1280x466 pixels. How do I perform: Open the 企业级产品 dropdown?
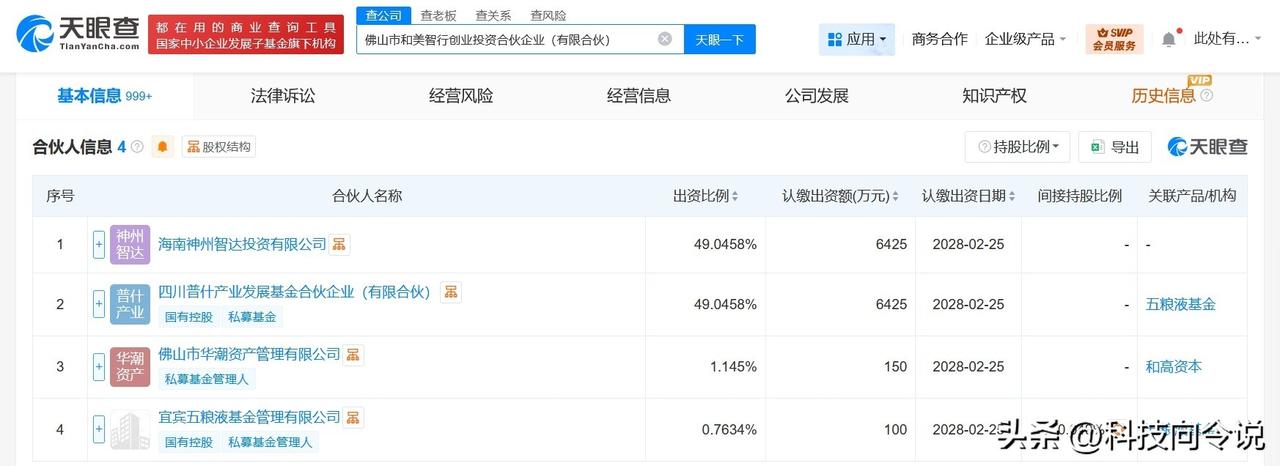[1025, 39]
